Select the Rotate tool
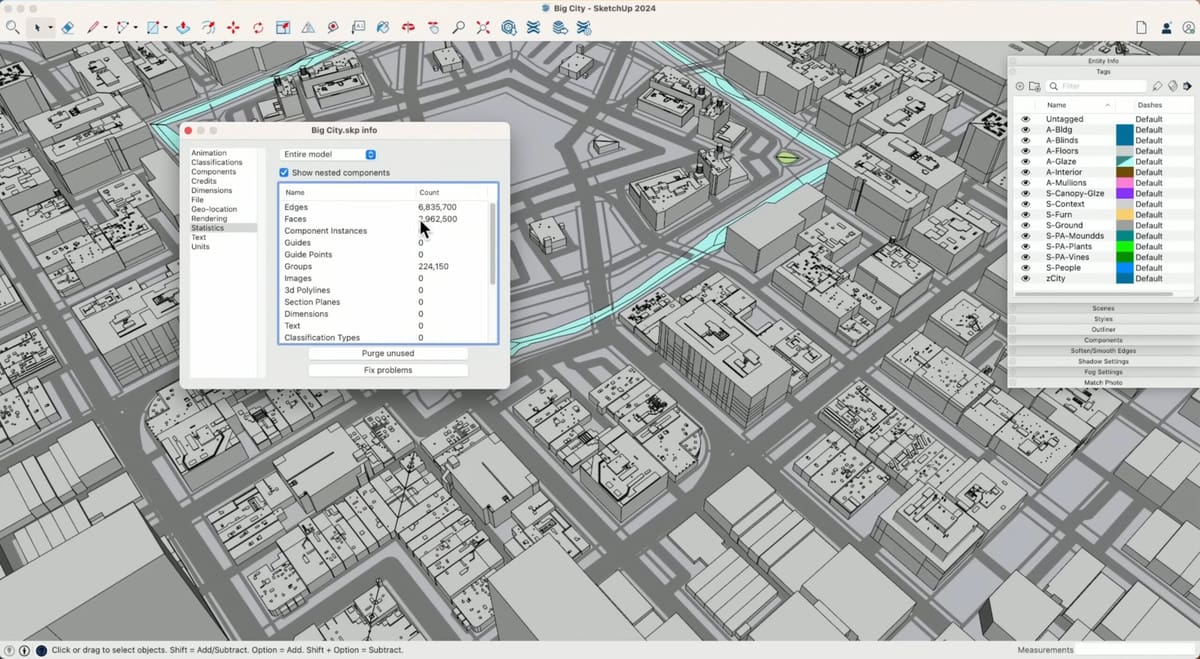Screen dimensions: 1200x659 [258, 28]
